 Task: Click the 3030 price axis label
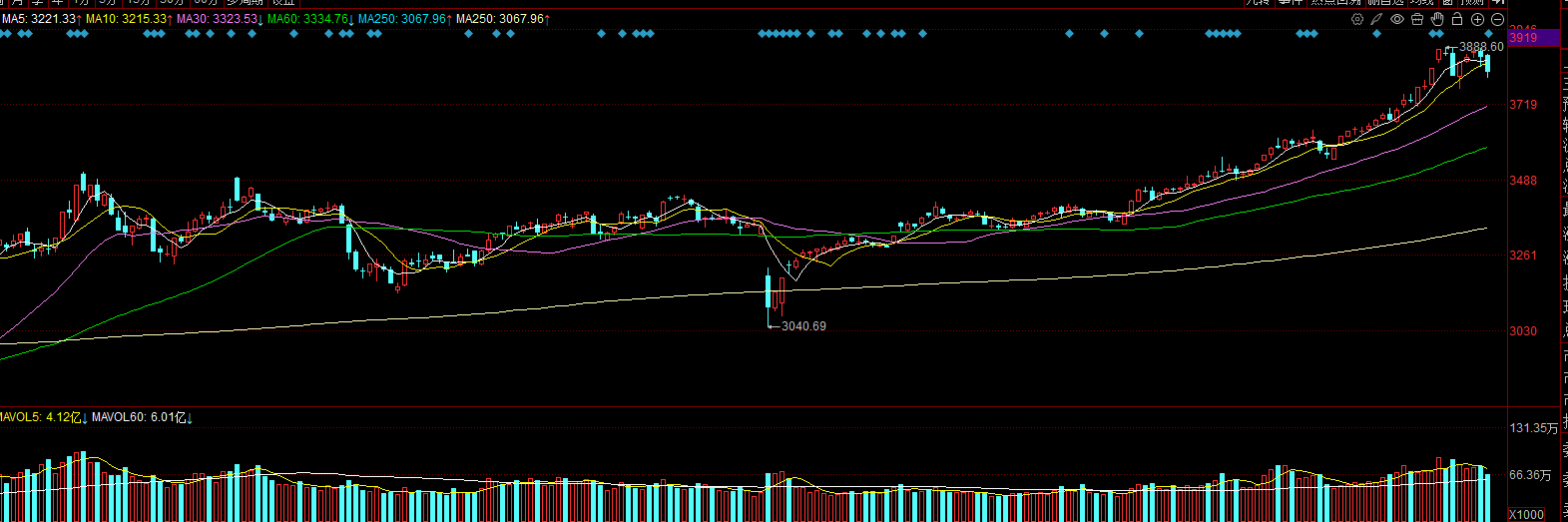[1523, 331]
